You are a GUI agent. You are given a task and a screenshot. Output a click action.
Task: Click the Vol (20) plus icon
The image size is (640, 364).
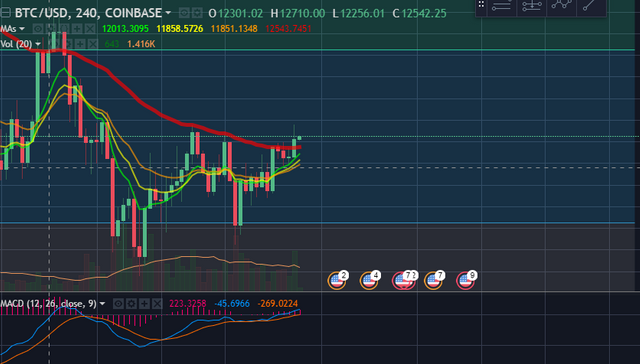80,44
